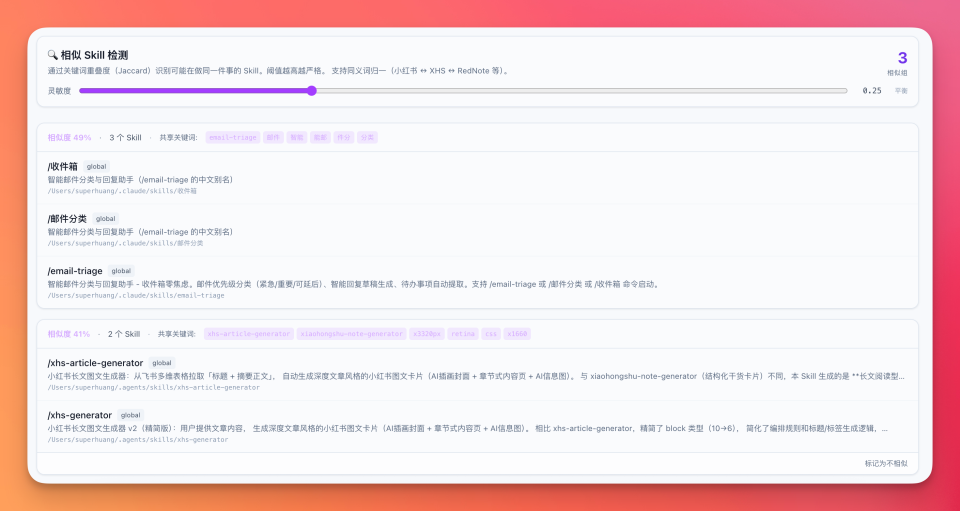
Task: Click the 3 个 Skill count text
Action: tap(126, 138)
